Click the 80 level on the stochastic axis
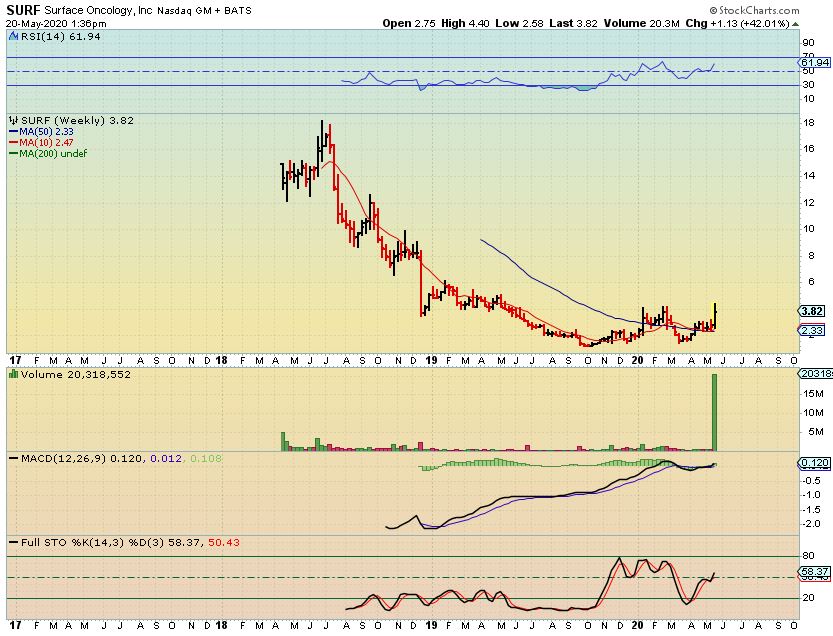 809,556
